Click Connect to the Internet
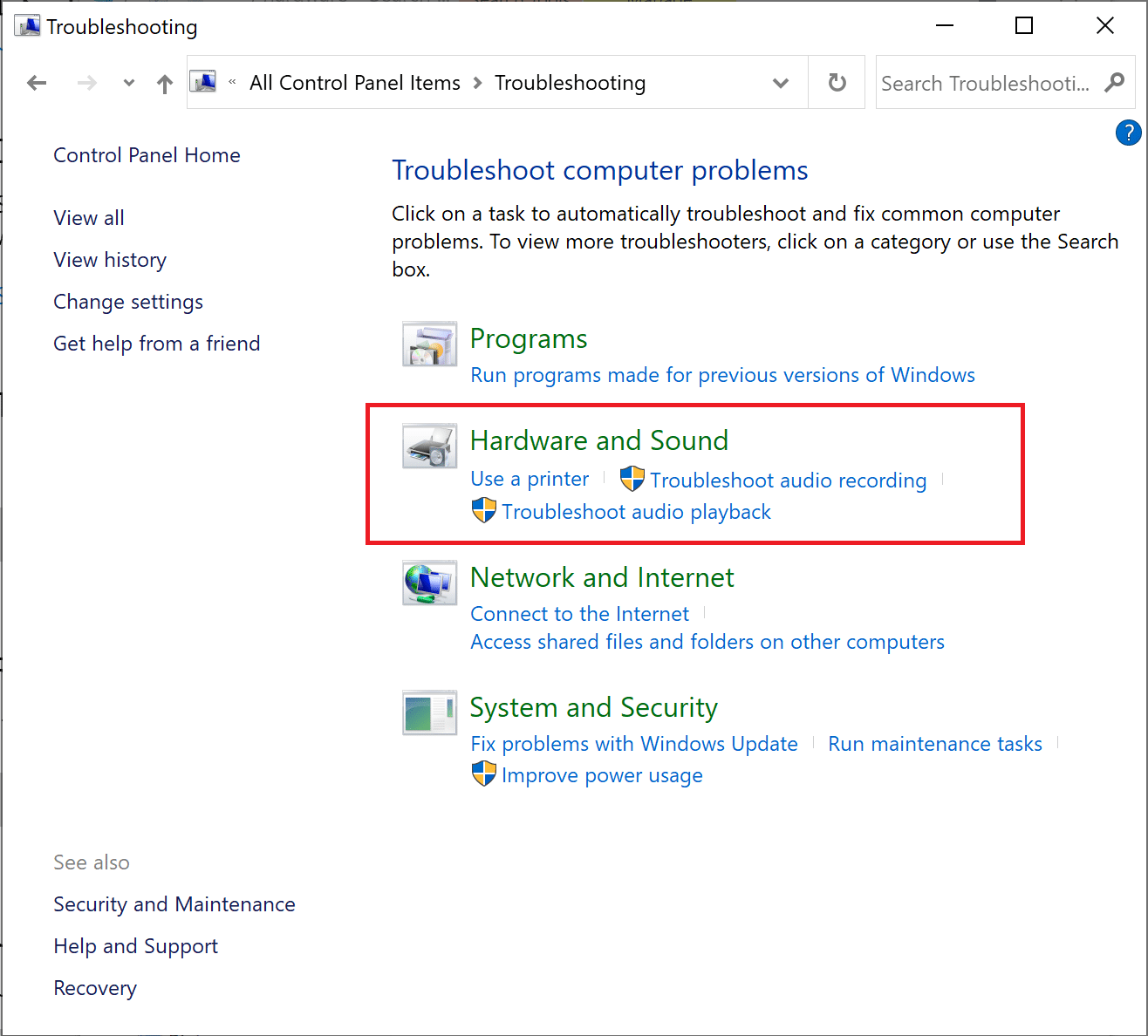1148x1036 pixels. (579, 614)
